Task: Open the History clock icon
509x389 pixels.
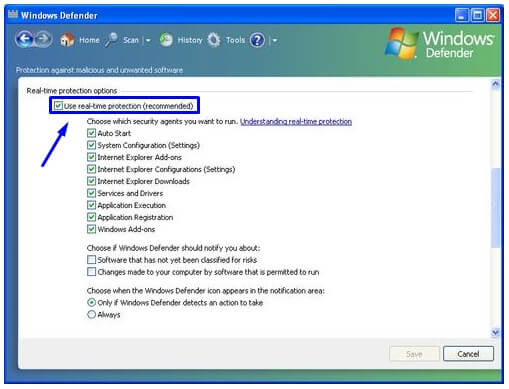Action: point(166,40)
